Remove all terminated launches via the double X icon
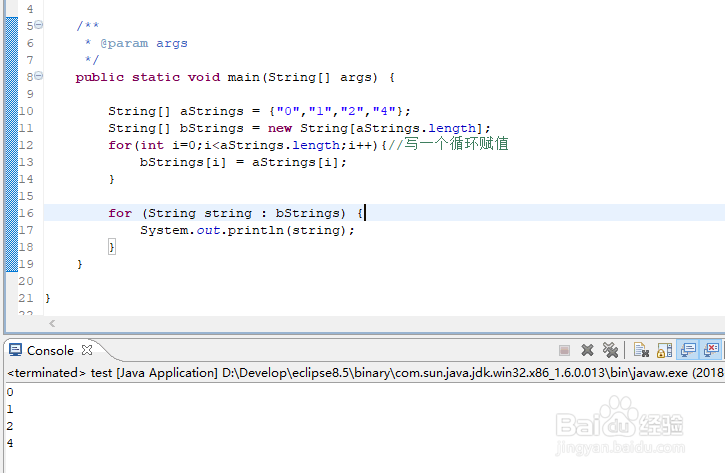Screen dimensions: 725x473 coord(610,350)
